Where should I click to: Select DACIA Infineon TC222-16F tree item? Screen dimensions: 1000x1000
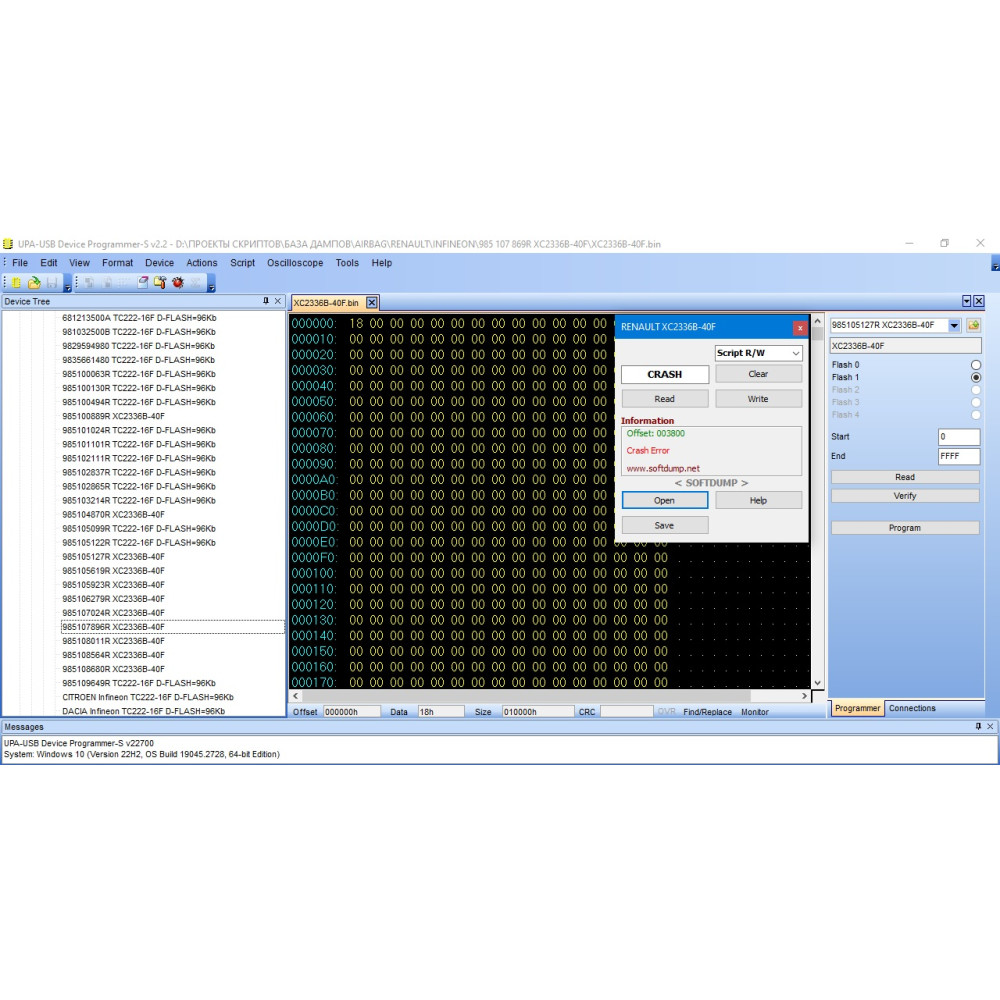[x=143, y=711]
